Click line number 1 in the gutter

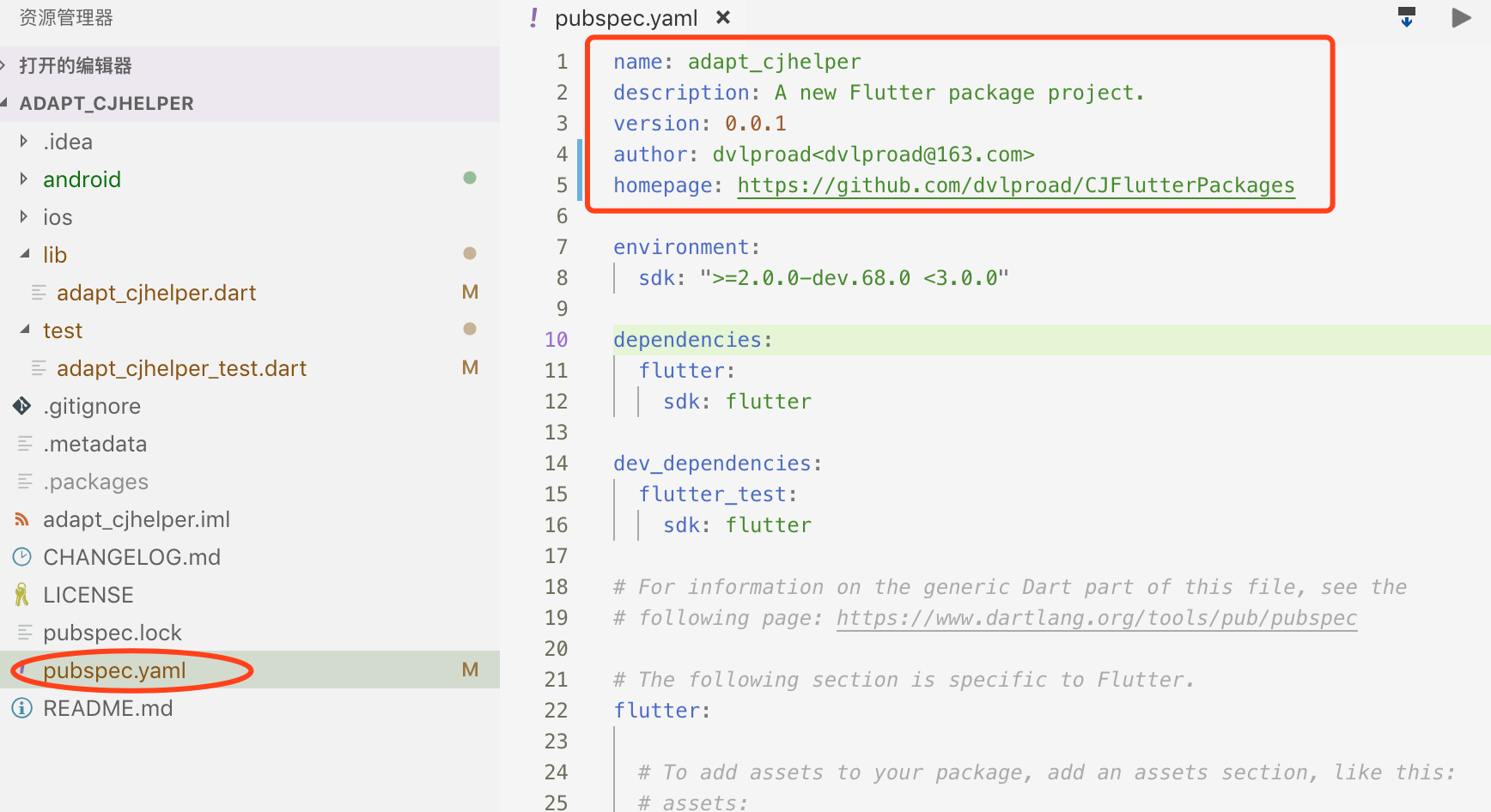click(562, 62)
